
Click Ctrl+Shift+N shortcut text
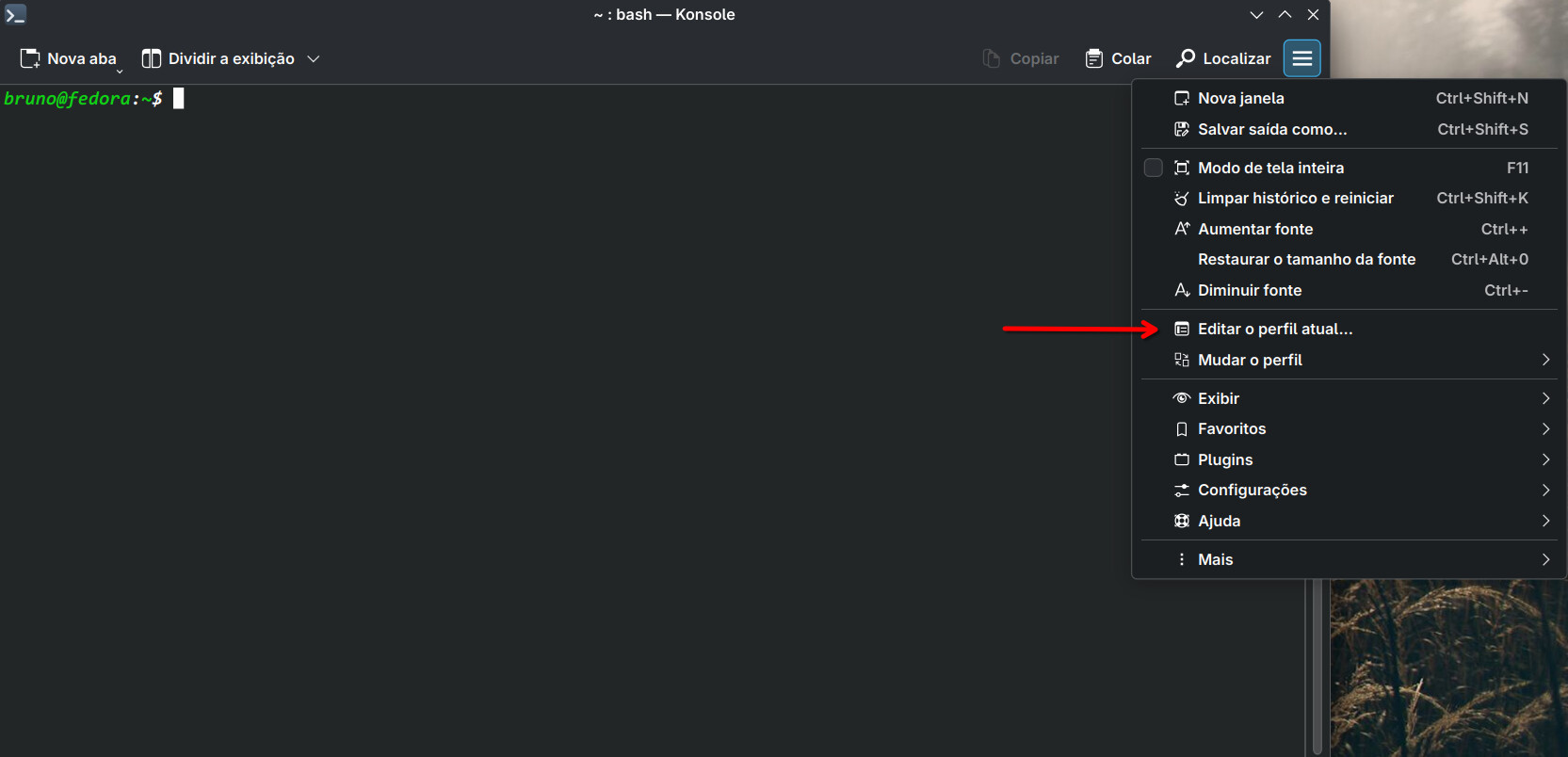[1481, 98]
